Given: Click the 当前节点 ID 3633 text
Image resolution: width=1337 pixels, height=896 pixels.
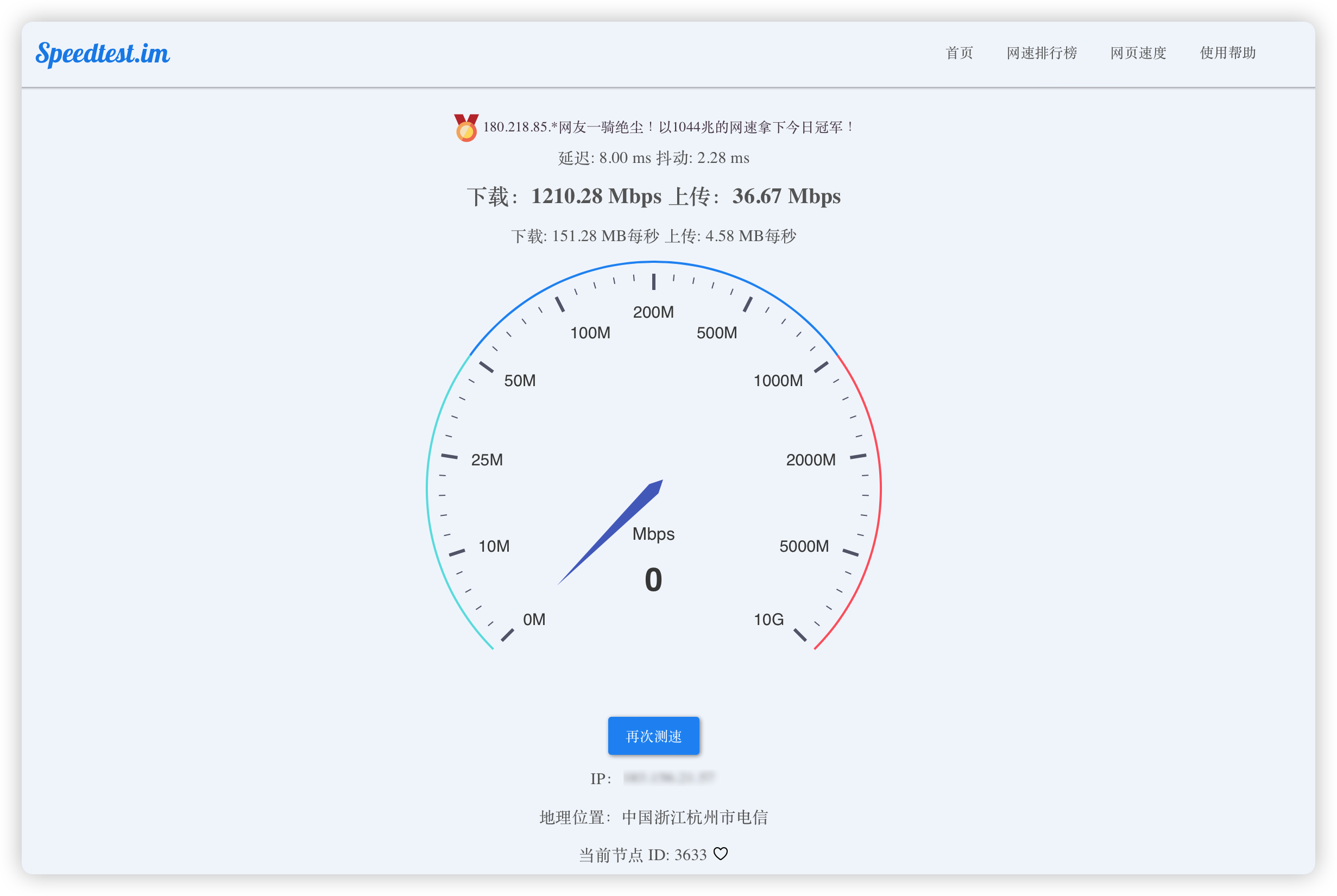Looking at the screenshot, I should [643, 855].
